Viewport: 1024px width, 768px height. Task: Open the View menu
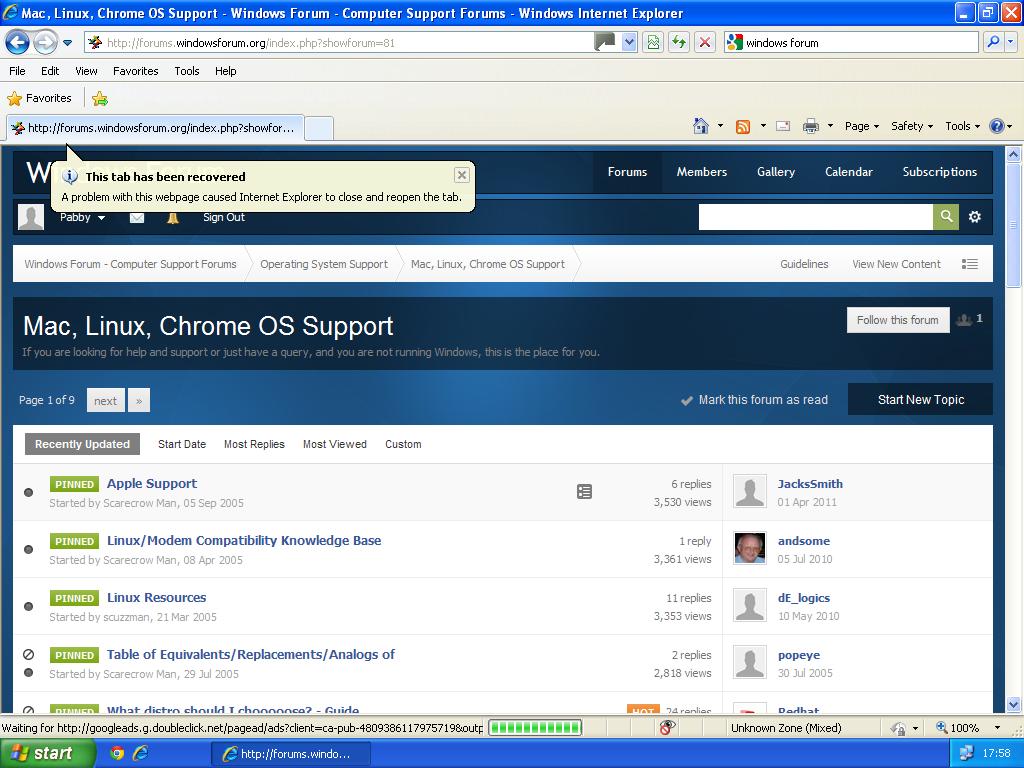click(x=86, y=71)
